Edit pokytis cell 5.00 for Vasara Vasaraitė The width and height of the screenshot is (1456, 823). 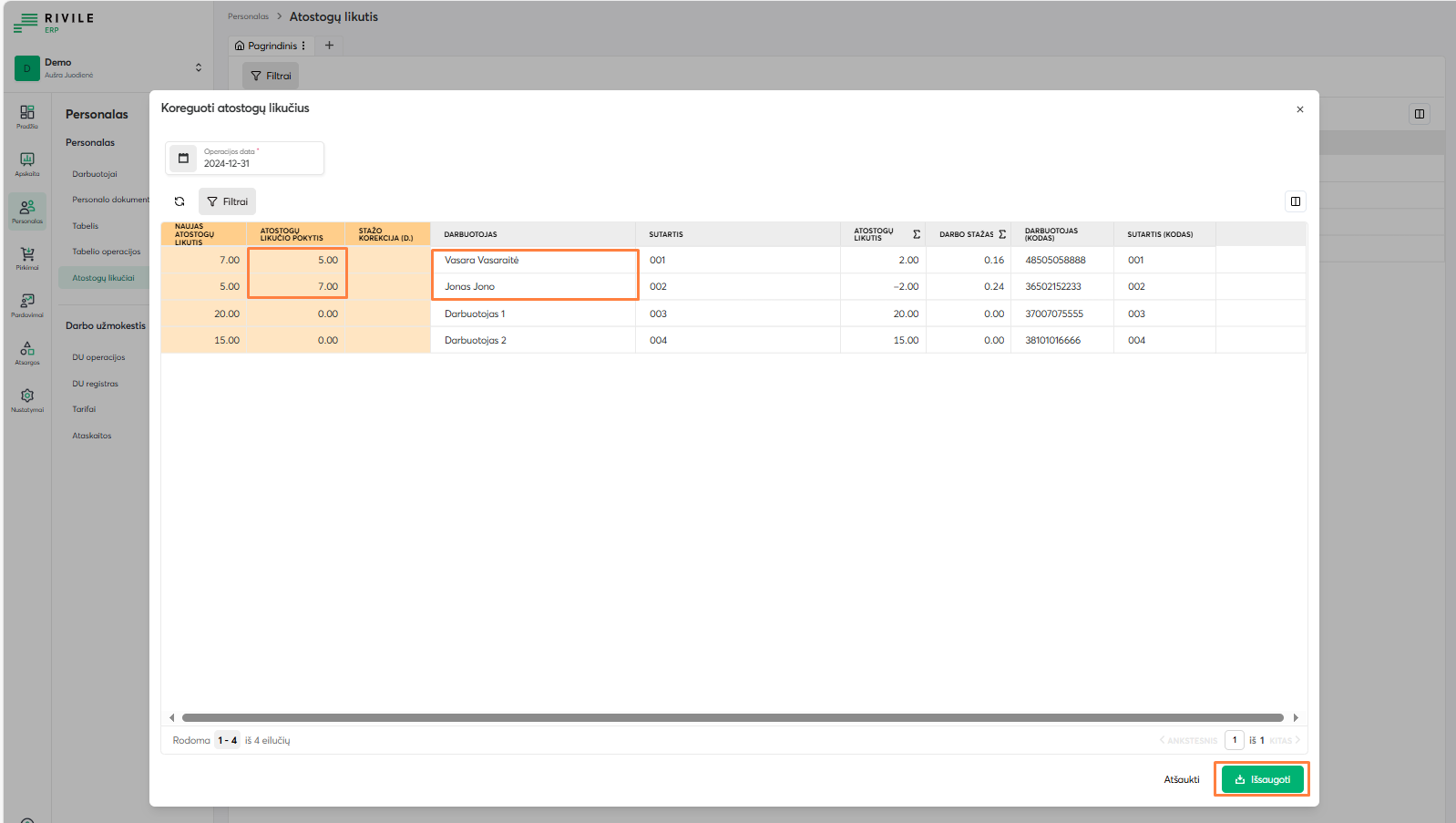pos(297,260)
